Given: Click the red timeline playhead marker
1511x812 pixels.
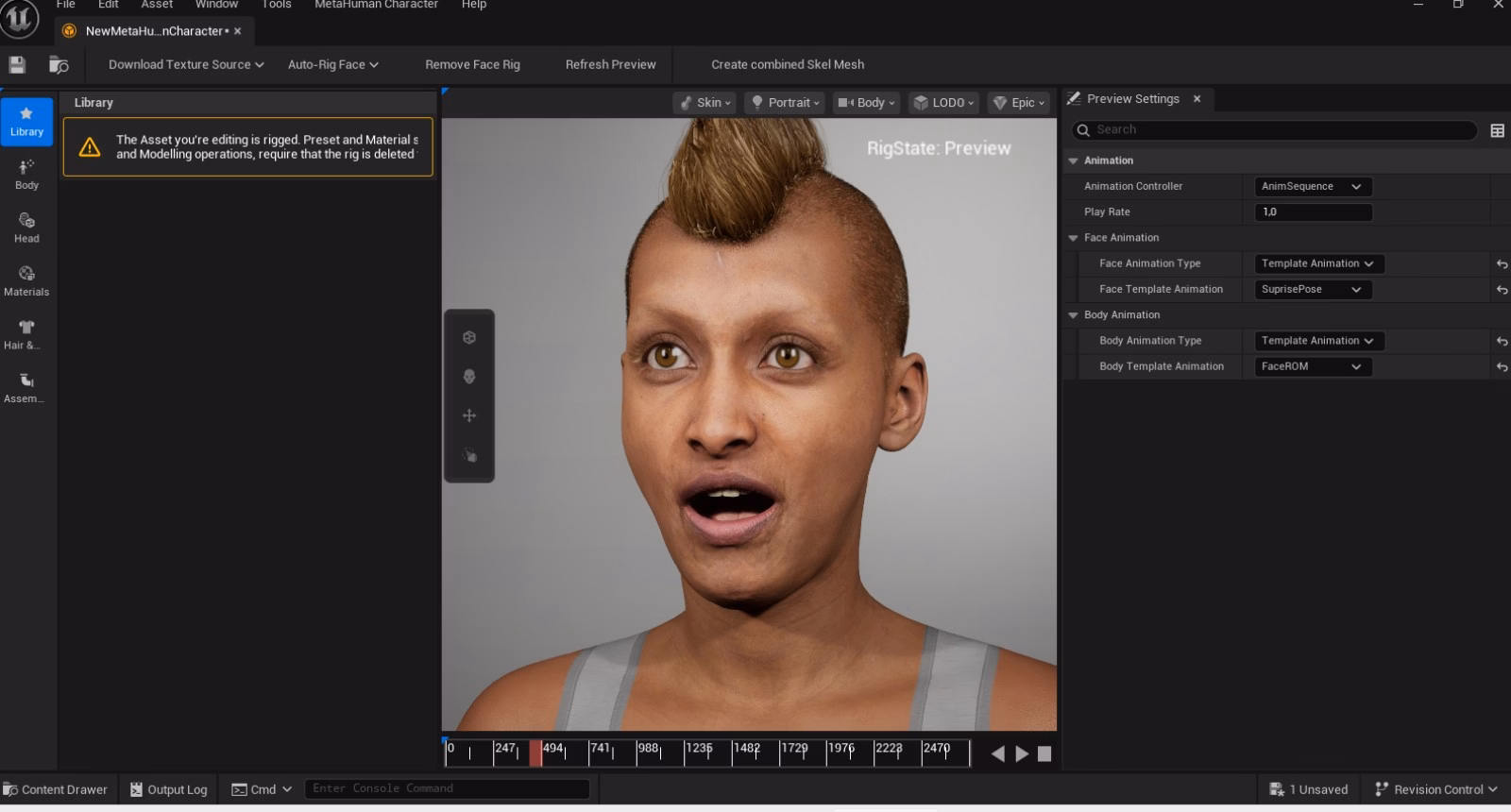Looking at the screenshot, I should click(x=535, y=753).
